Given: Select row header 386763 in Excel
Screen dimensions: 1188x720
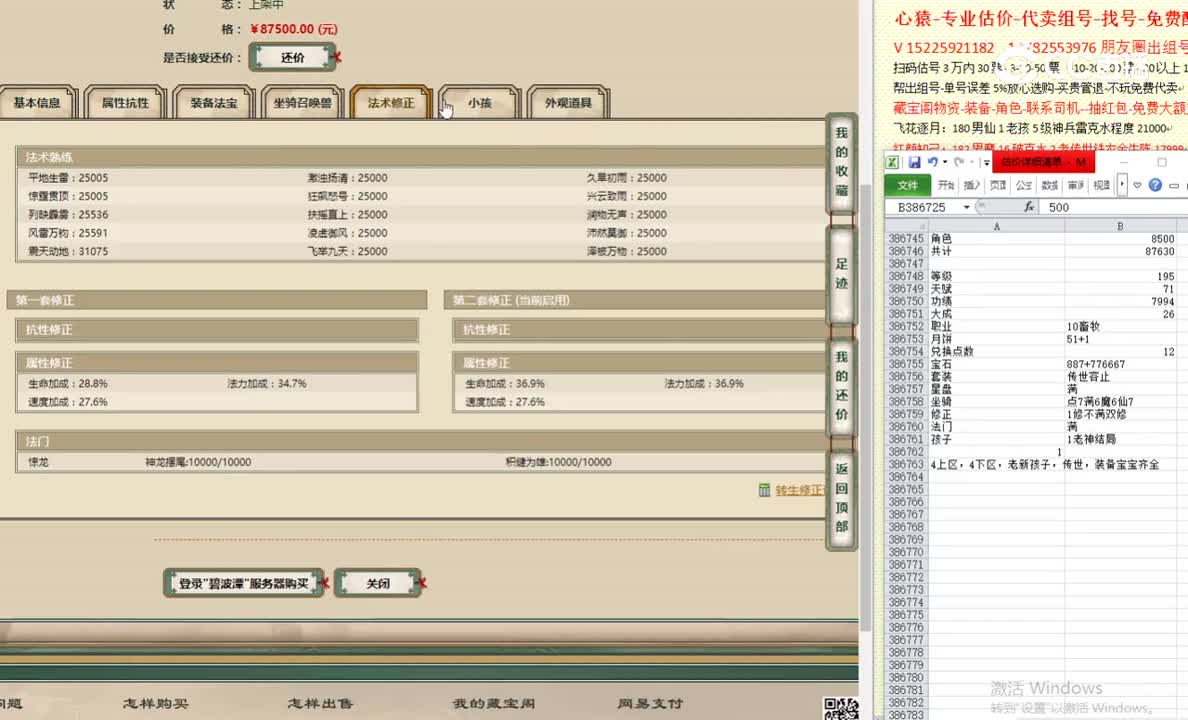Looking at the screenshot, I should (x=906, y=464).
